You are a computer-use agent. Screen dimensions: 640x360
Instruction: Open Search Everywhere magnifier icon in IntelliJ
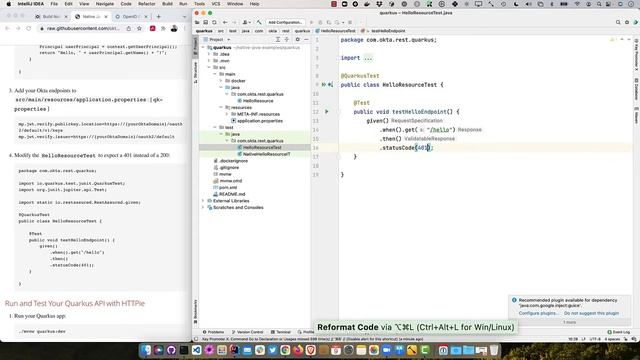pos(618,22)
